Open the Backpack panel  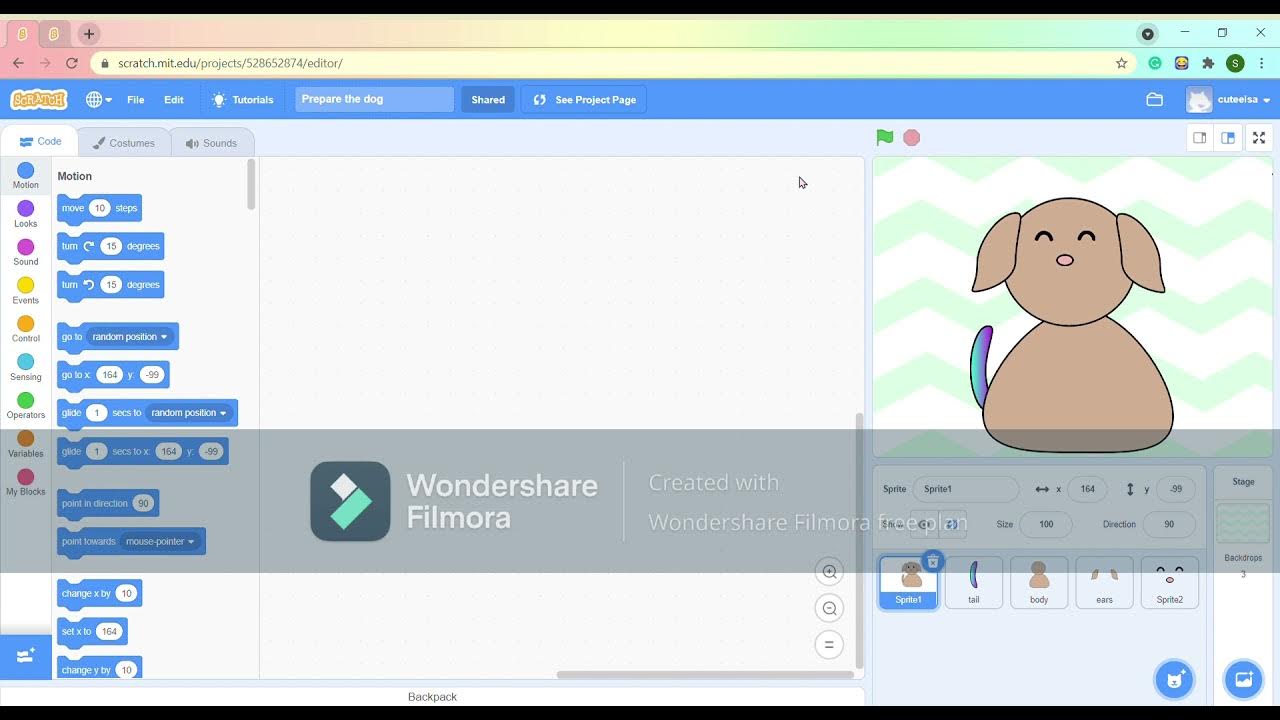[x=432, y=696]
